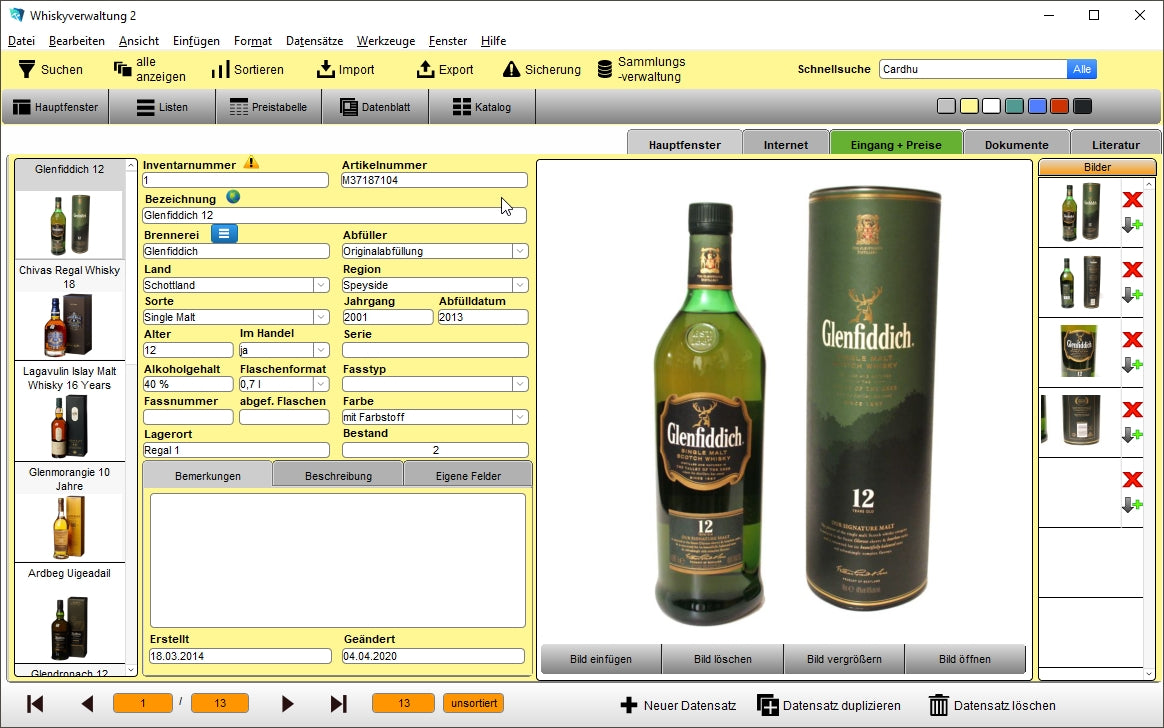This screenshot has width=1164, height=728.
Task: Expand the Land dropdown
Action: point(321,285)
